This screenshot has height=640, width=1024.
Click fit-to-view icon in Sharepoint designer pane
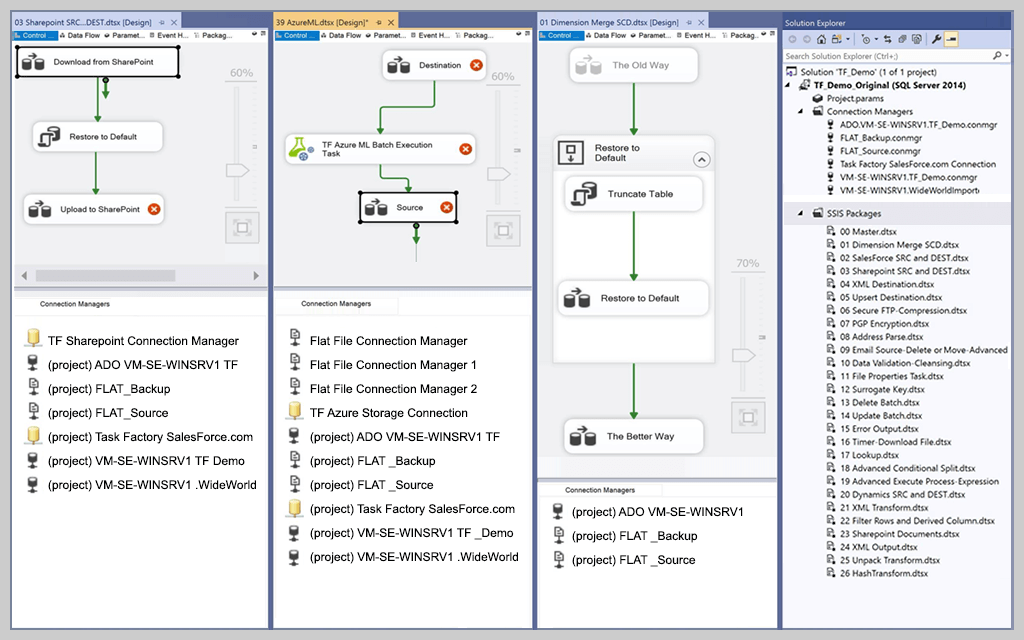tap(242, 228)
